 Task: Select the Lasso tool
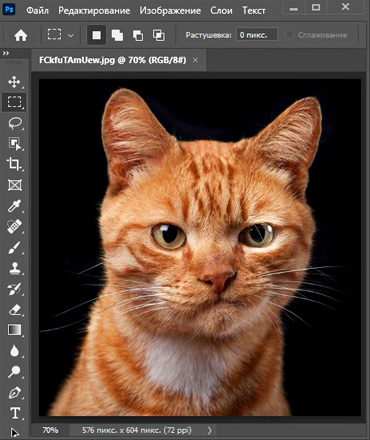coord(15,123)
